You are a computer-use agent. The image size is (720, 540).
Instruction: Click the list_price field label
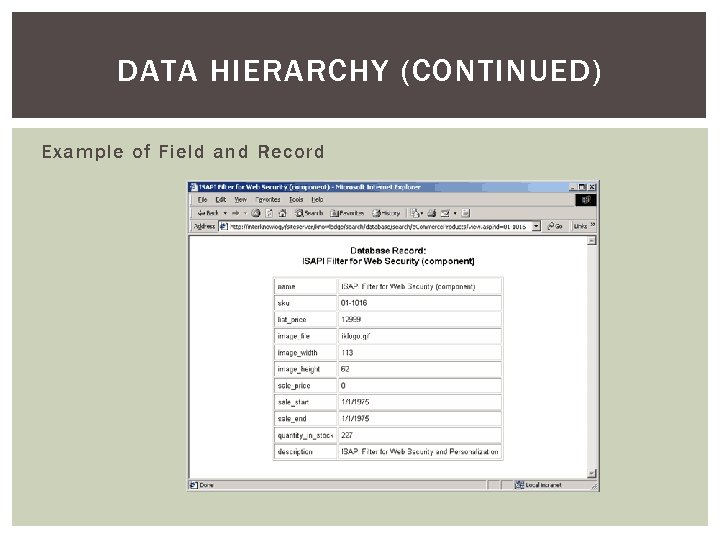coord(292,320)
